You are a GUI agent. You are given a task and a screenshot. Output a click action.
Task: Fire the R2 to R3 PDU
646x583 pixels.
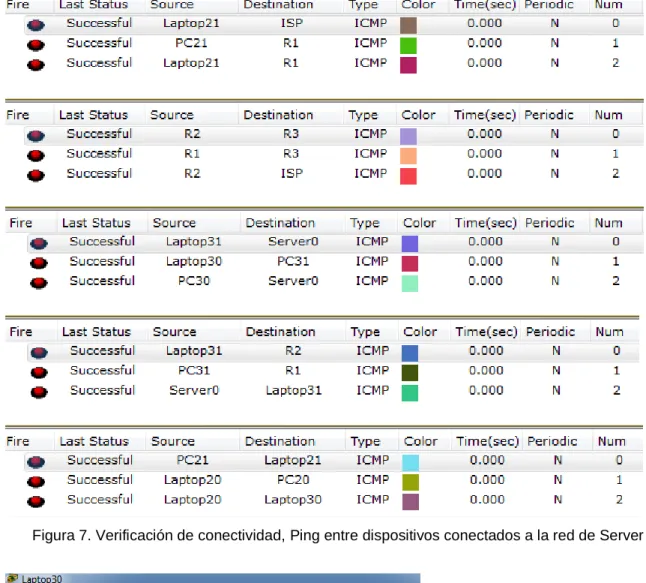[36, 136]
